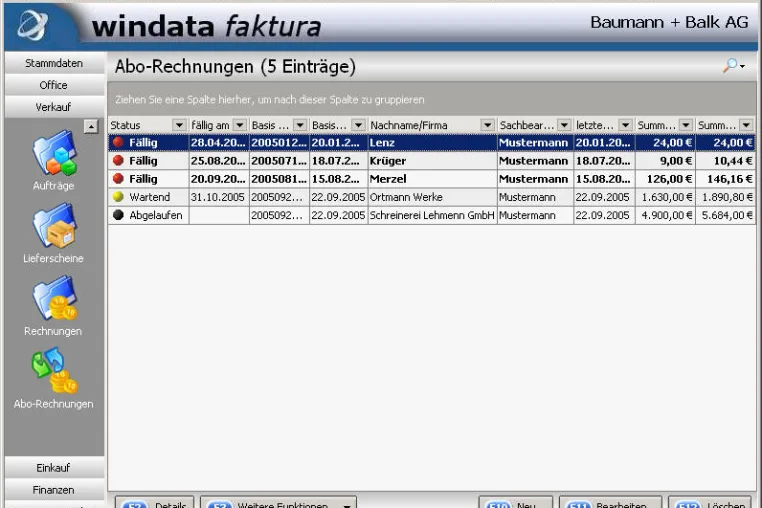This screenshot has height=508, width=762.
Task: Open the Lieferscheine sidebar icon
Action: point(54,226)
